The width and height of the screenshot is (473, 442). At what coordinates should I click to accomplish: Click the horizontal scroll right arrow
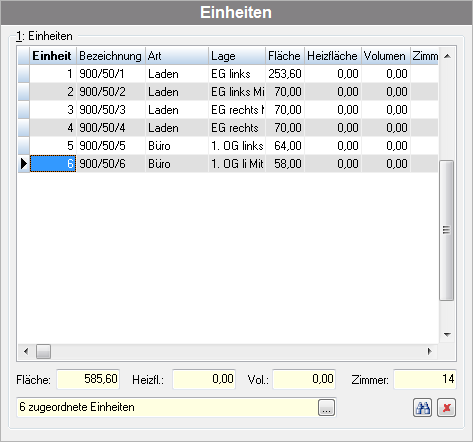430,351
